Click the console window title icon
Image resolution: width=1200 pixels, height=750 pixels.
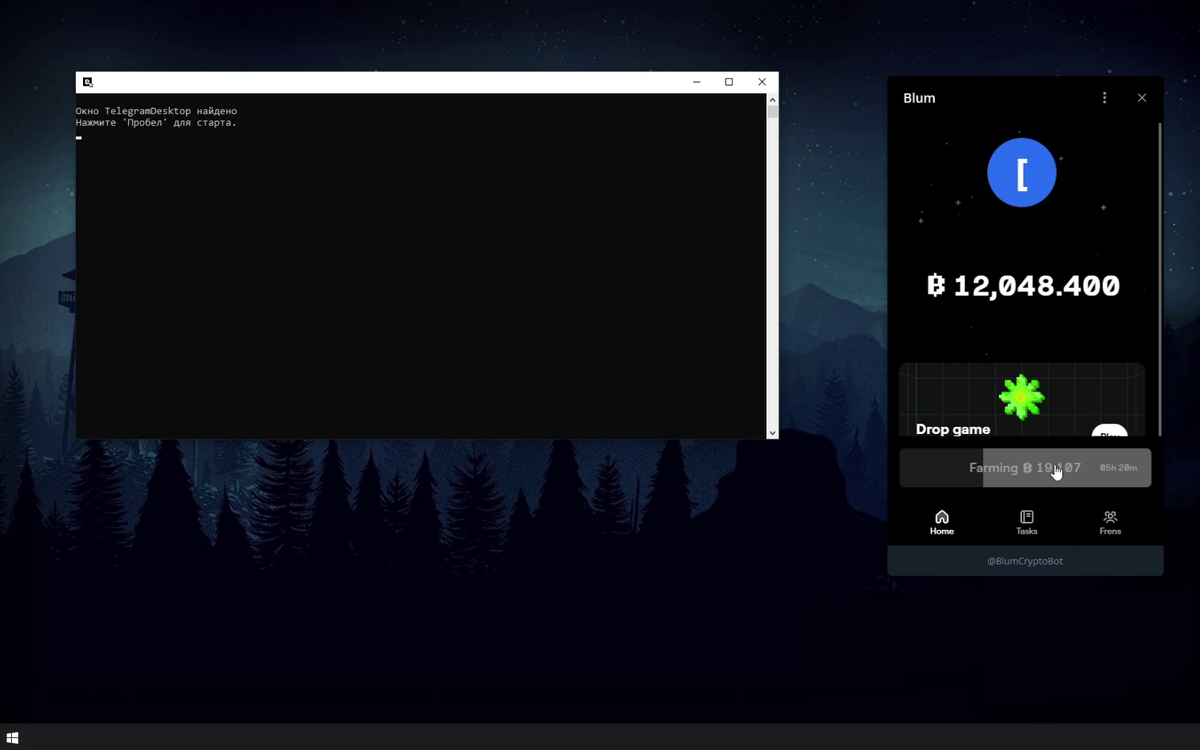pyautogui.click(x=88, y=82)
